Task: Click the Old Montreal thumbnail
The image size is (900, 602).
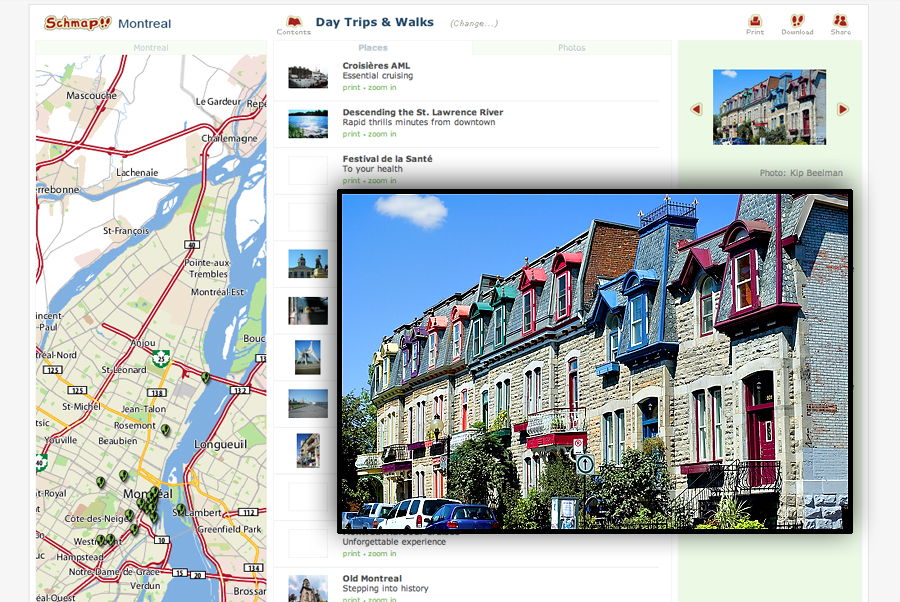Action: click(x=308, y=588)
